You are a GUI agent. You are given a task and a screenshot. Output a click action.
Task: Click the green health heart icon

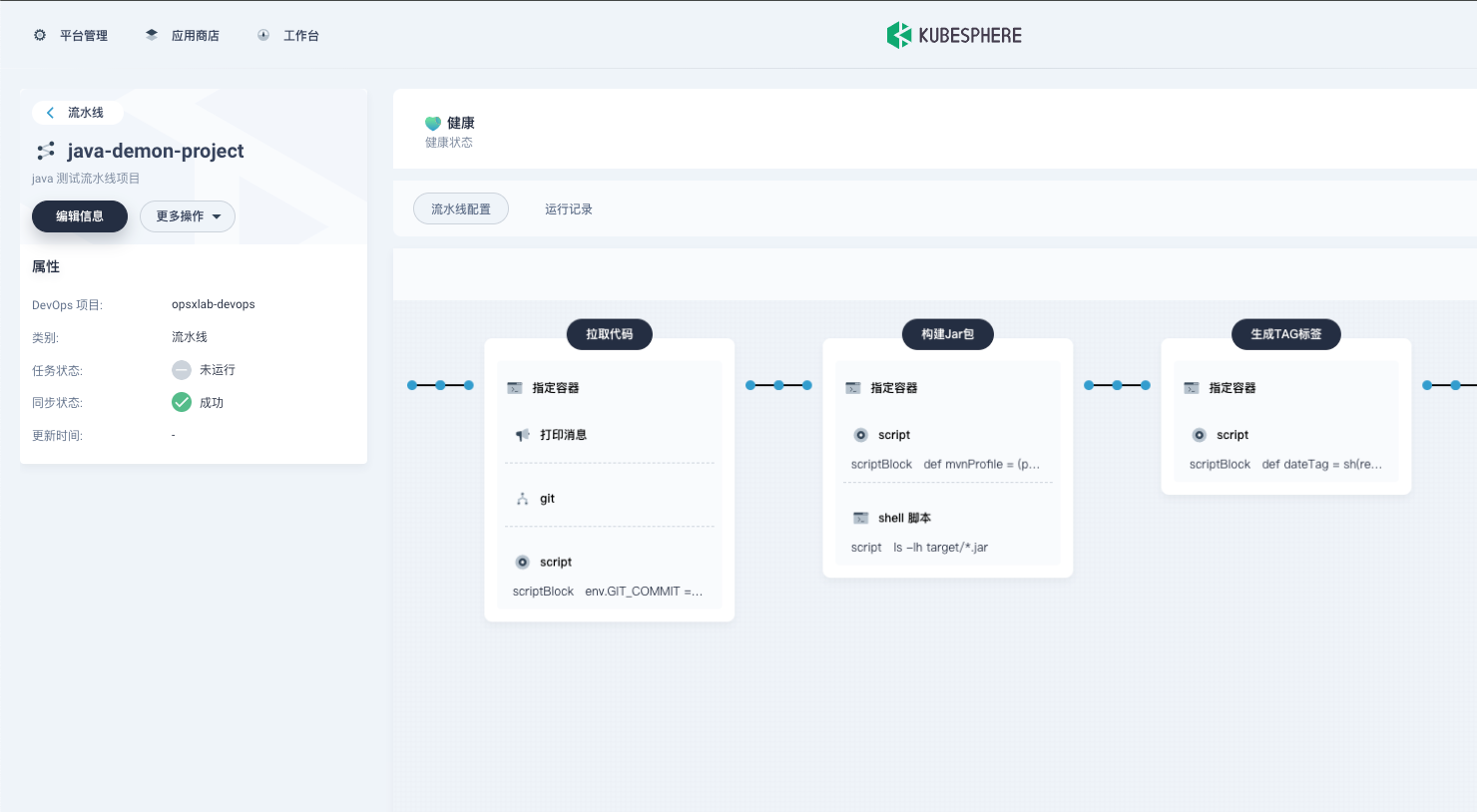coord(433,124)
